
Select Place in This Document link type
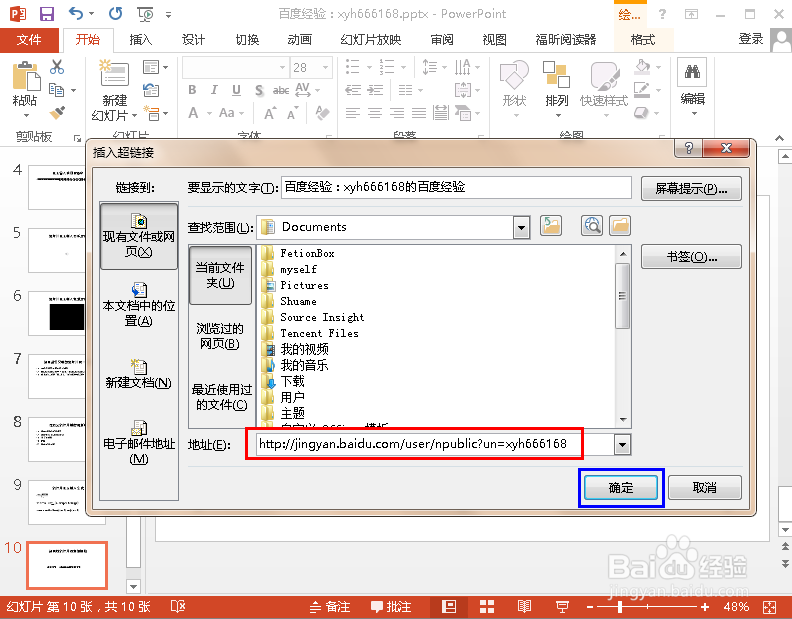click(x=138, y=305)
